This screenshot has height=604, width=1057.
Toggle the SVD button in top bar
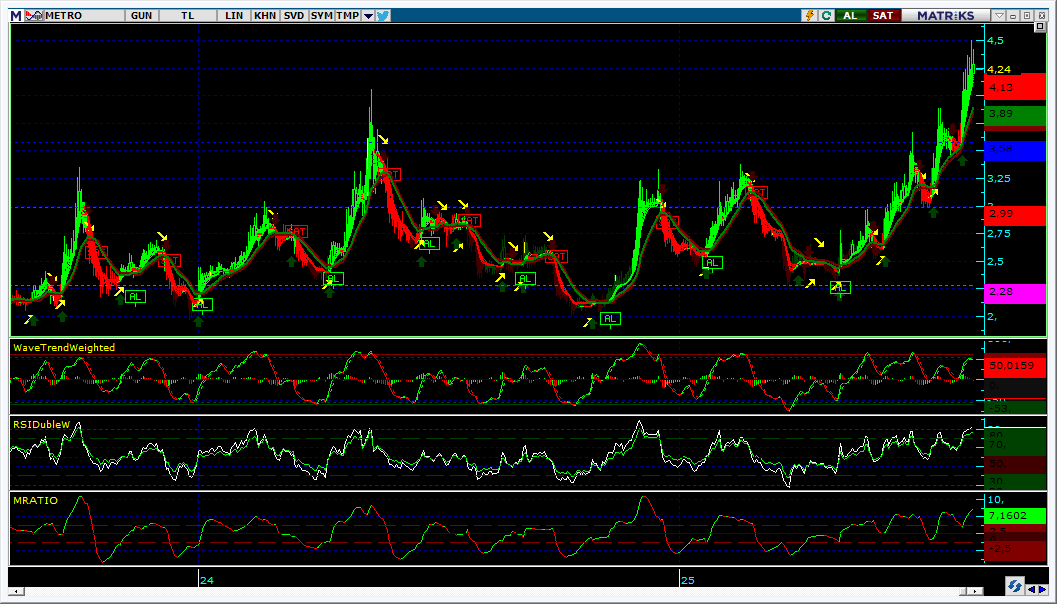click(293, 16)
